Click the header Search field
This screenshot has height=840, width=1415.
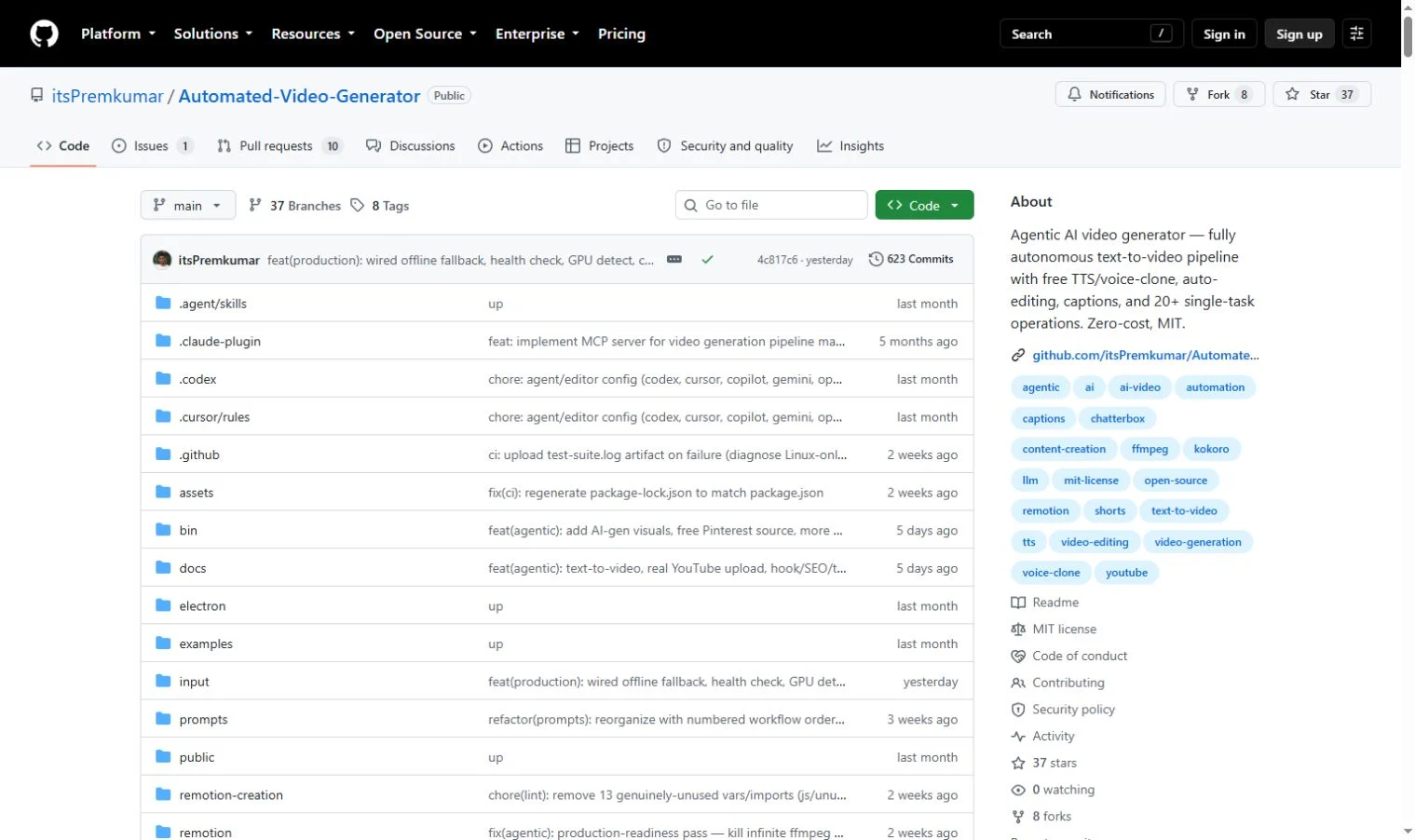[1092, 34]
